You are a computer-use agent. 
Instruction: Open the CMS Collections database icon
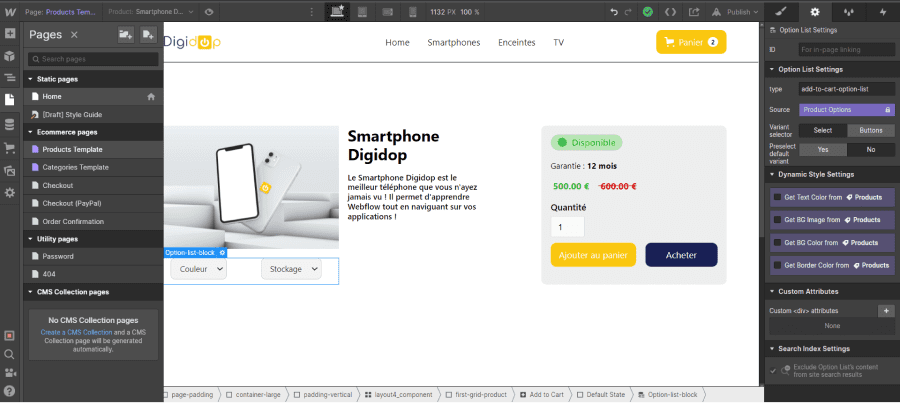coord(9,125)
